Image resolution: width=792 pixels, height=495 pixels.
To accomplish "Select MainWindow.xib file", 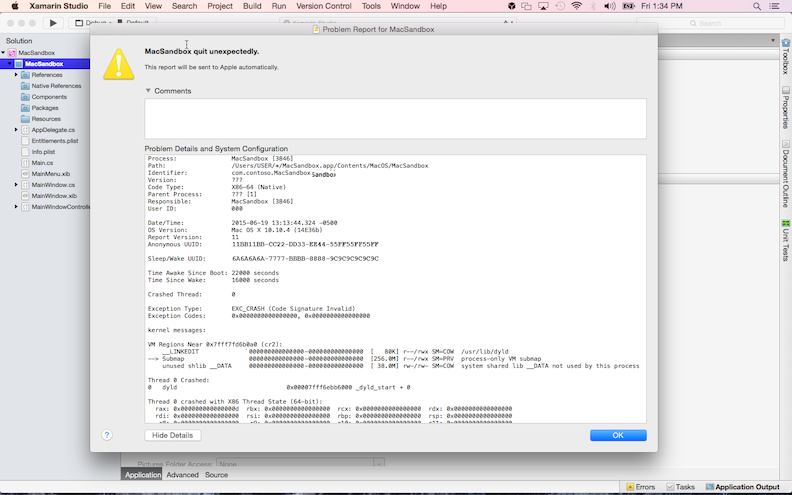I will pos(54,196).
